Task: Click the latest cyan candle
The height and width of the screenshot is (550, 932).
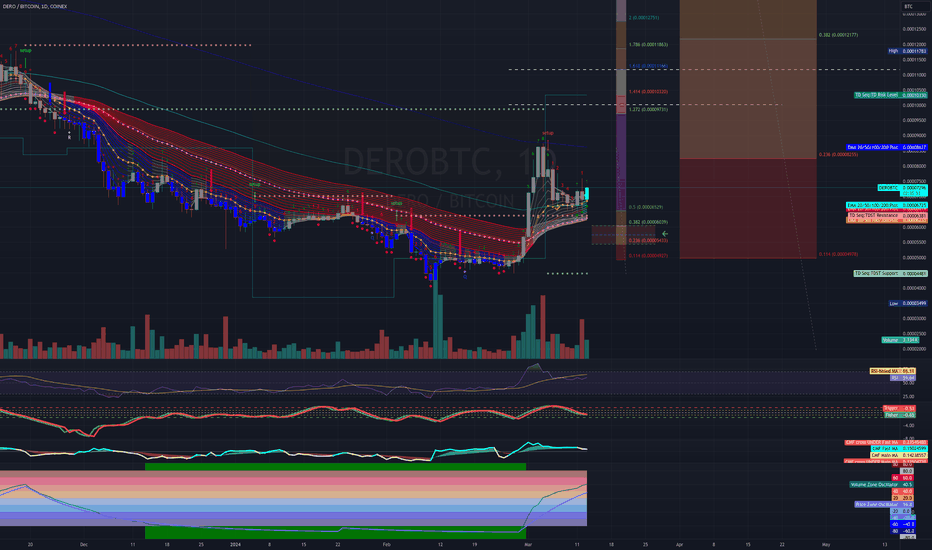Action: (x=587, y=194)
